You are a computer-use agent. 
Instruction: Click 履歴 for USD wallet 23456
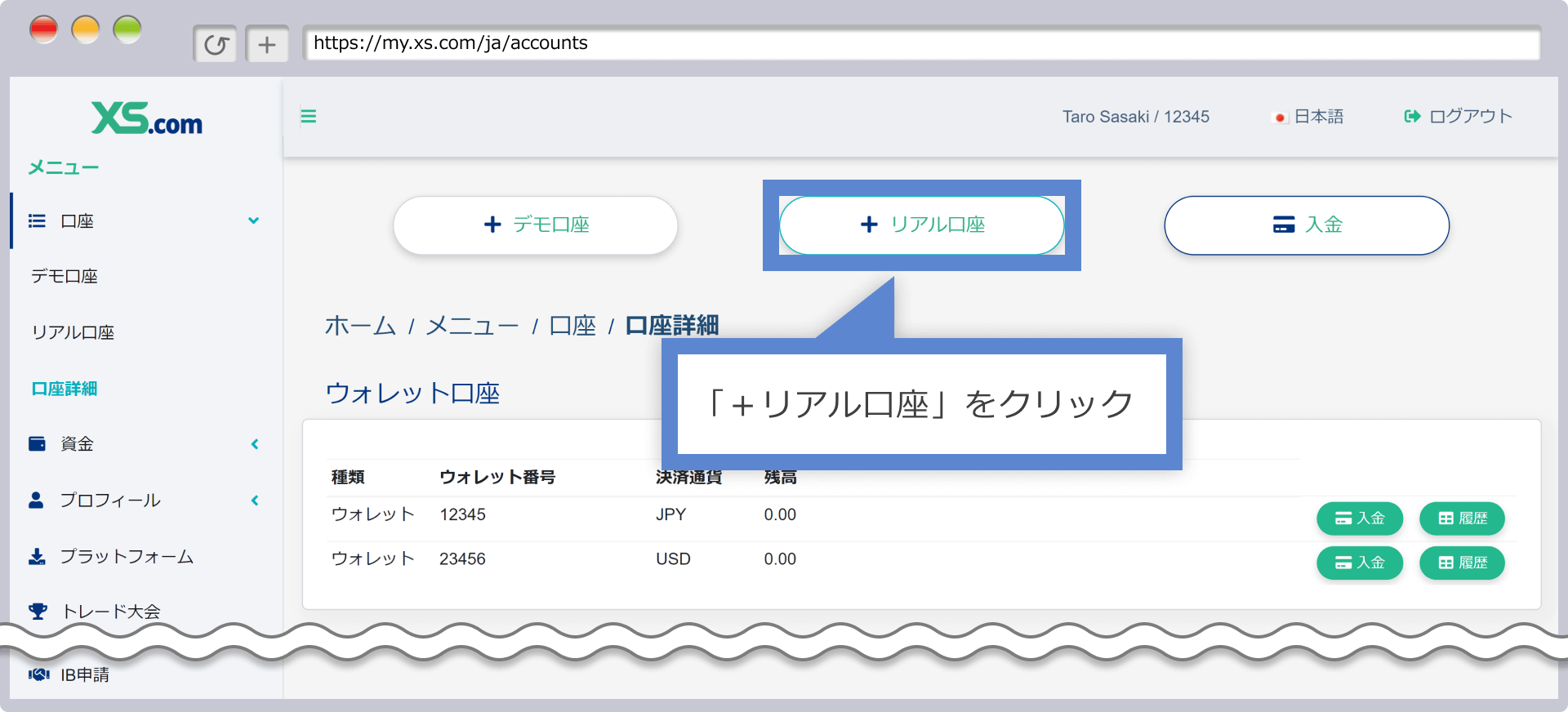pos(1462,563)
